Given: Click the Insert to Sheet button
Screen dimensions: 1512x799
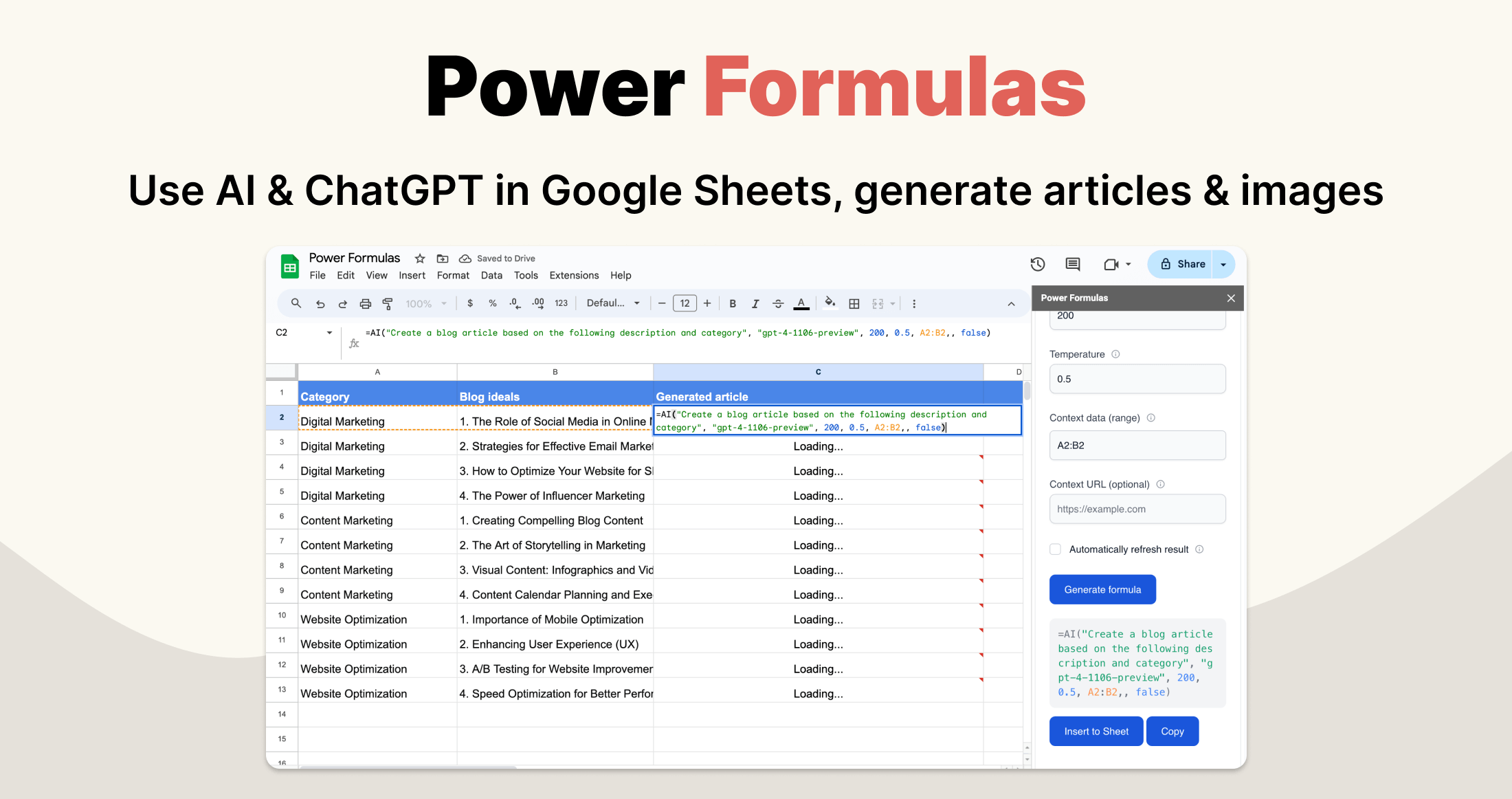Looking at the screenshot, I should [x=1096, y=731].
